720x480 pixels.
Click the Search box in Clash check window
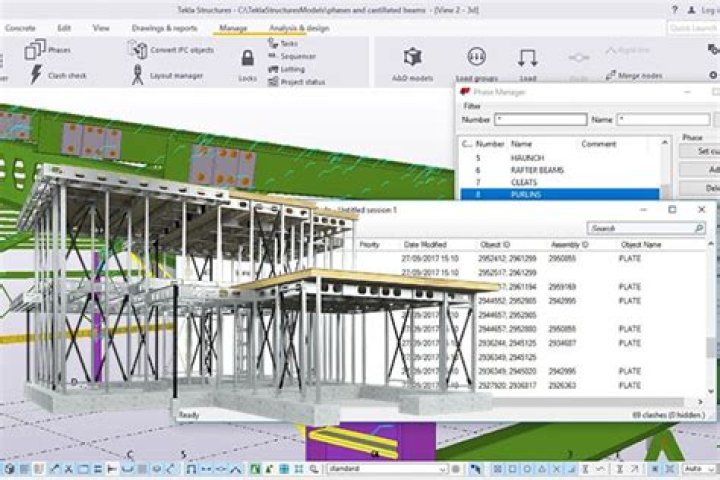(x=646, y=228)
